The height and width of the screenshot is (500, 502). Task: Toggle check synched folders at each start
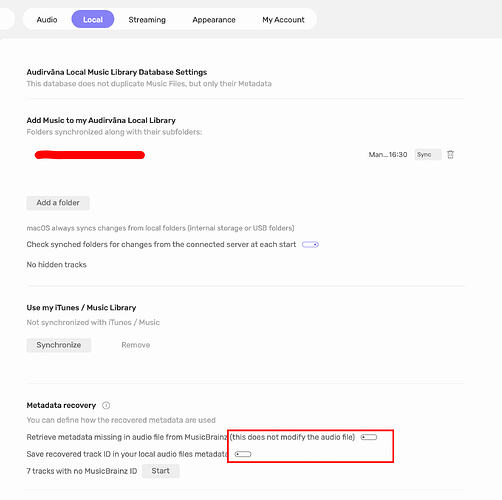310,245
